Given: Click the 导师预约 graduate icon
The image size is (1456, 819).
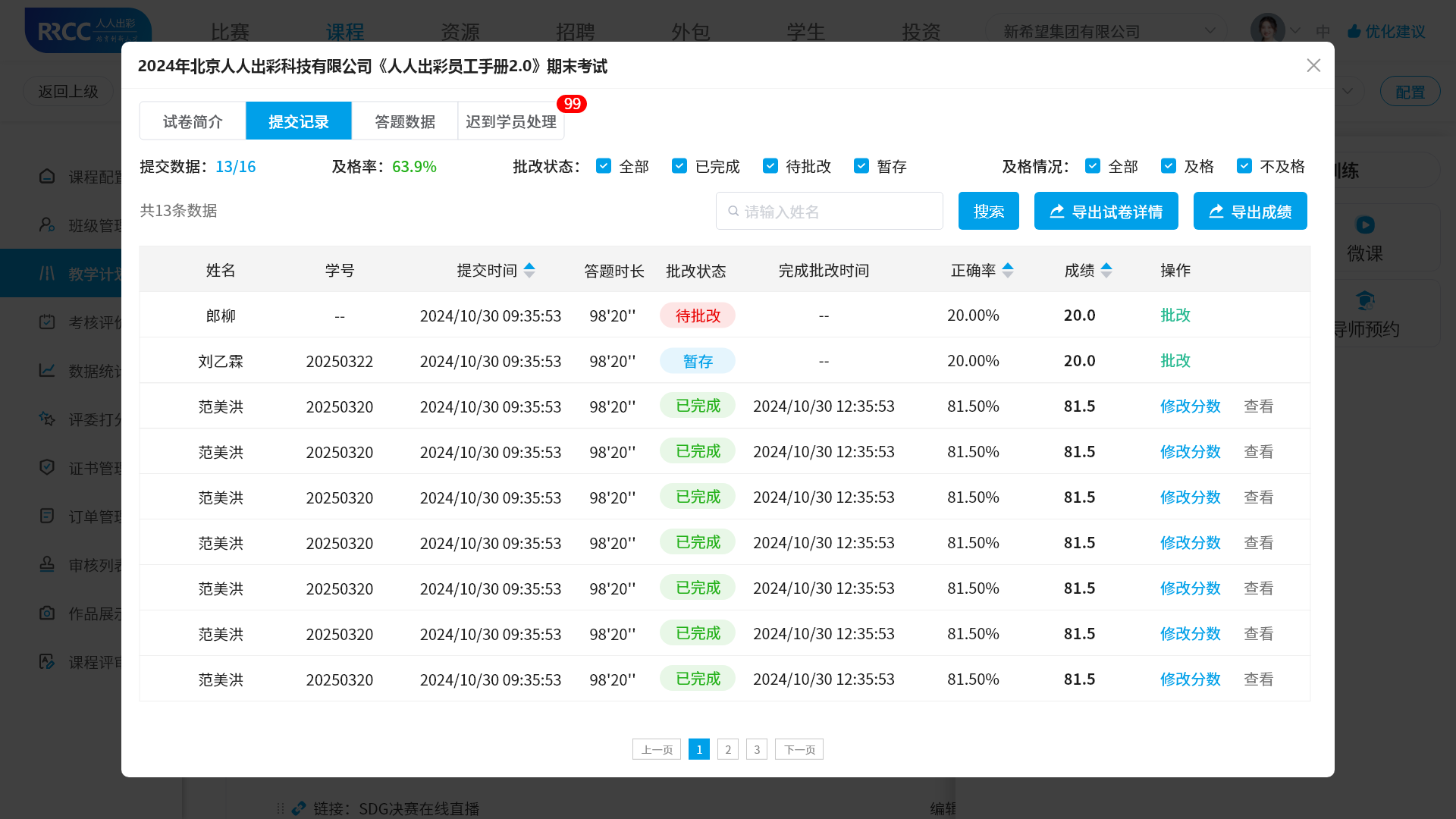Looking at the screenshot, I should 1365,300.
